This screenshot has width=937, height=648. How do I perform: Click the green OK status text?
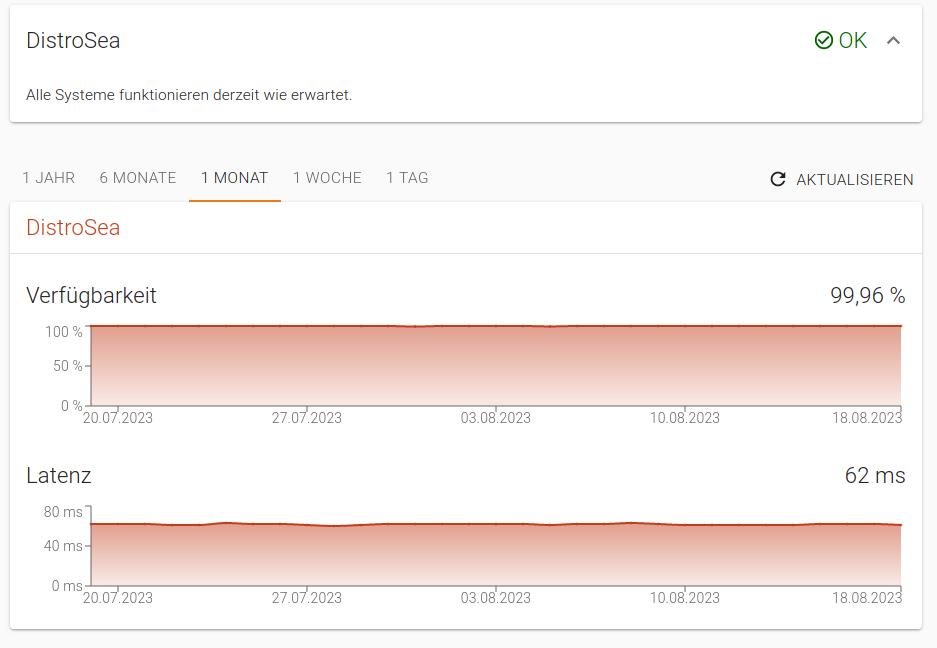[x=853, y=40]
